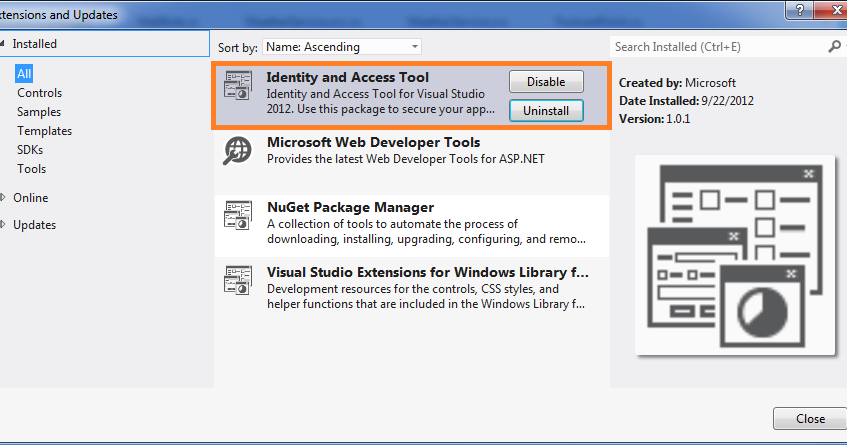Click the Online label in the tree
847x445 pixels.
pyautogui.click(x=31, y=198)
